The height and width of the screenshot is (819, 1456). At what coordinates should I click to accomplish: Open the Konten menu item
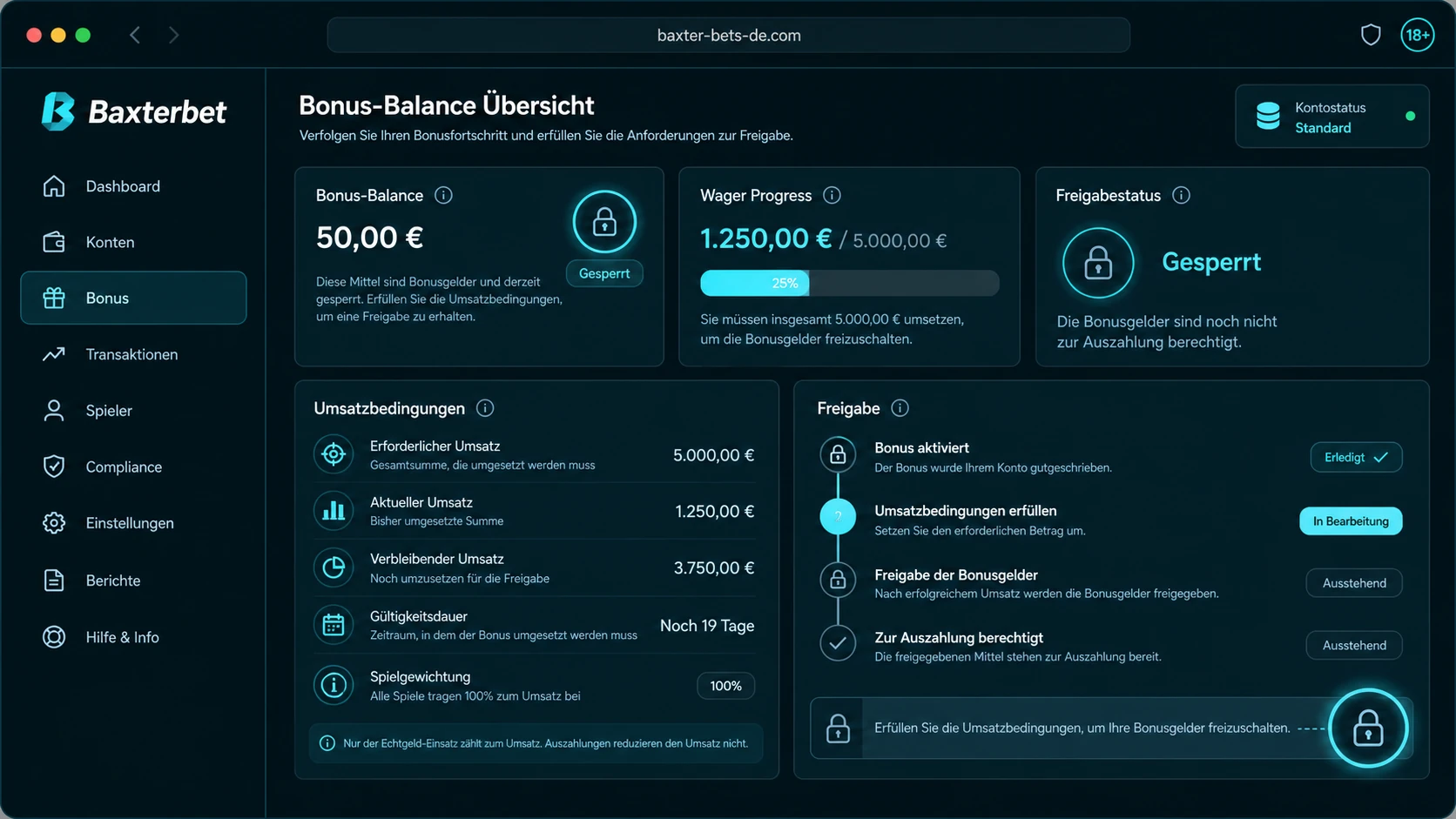tap(133, 242)
